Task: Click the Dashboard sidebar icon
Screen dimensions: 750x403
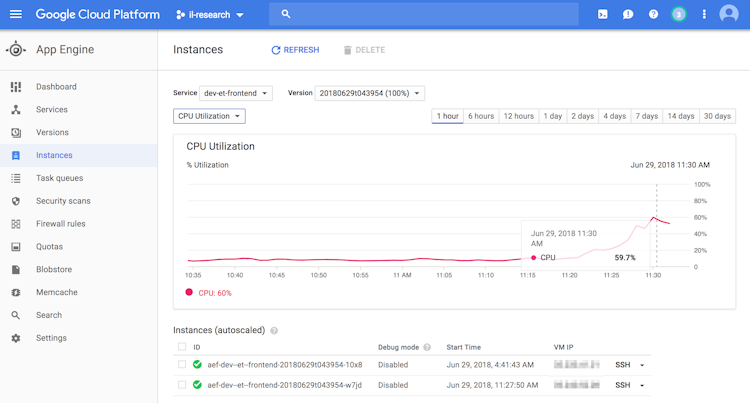Action: point(16,87)
